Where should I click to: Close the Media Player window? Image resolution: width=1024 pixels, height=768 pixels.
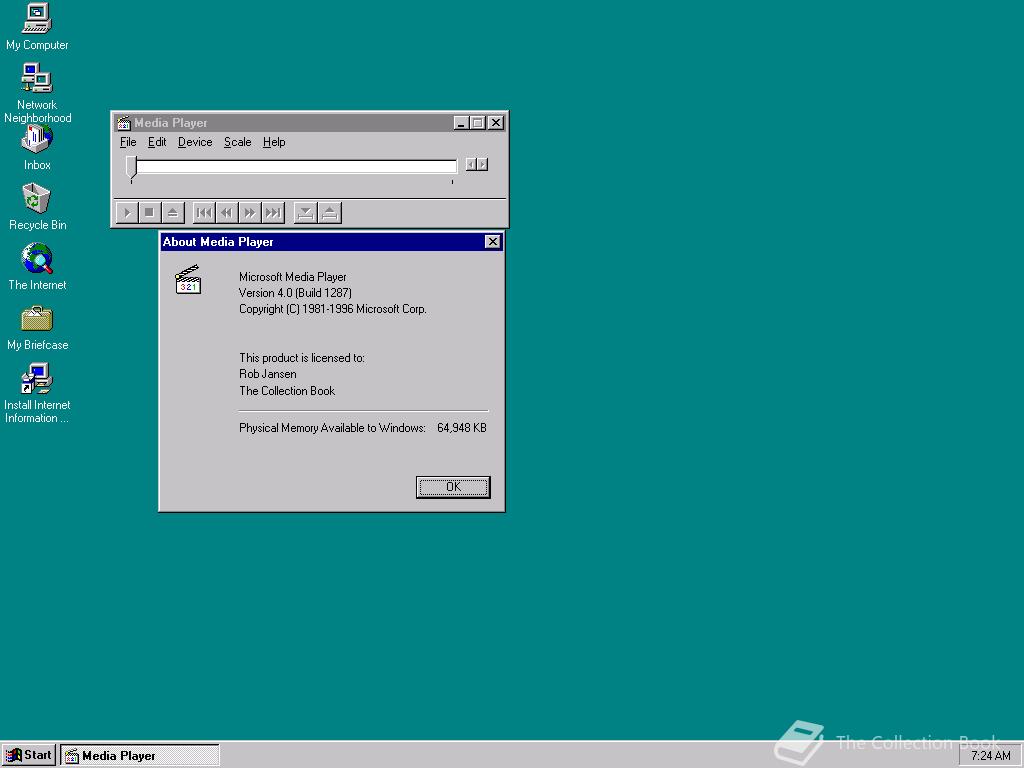(496, 123)
